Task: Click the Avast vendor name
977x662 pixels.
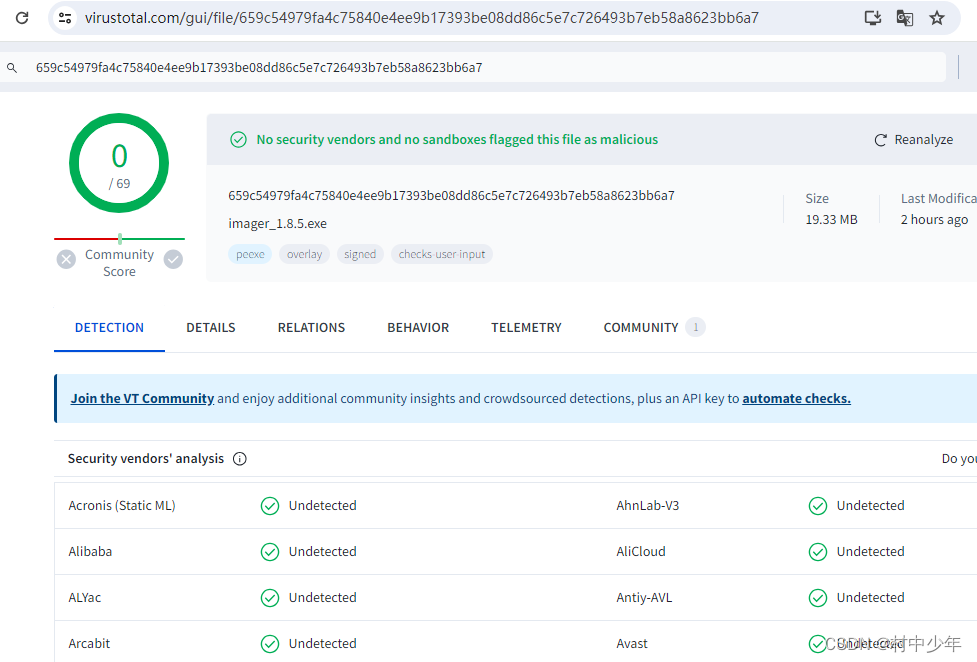Action: pyautogui.click(x=632, y=643)
